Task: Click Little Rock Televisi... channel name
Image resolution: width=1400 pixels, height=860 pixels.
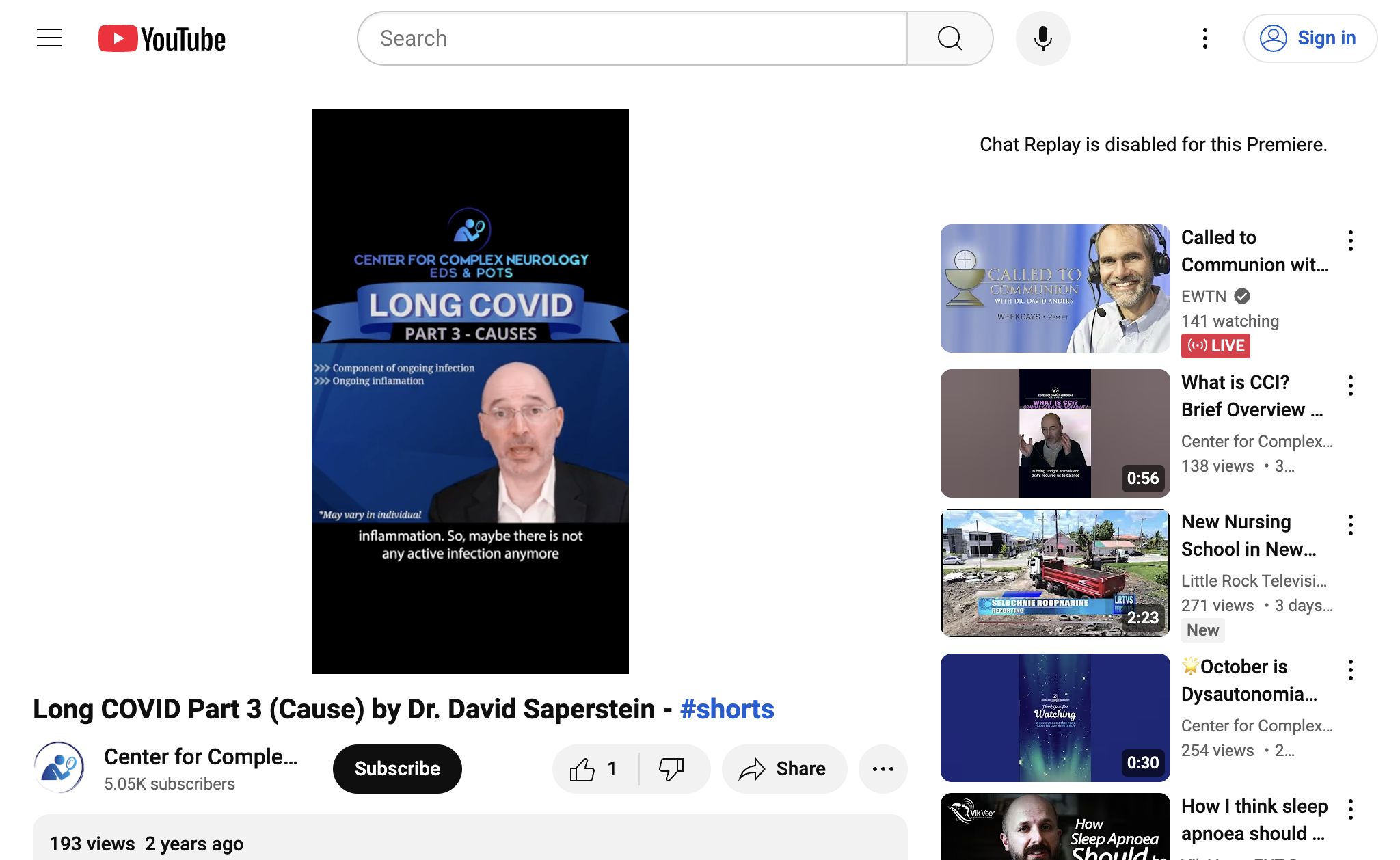Action: 1254,580
